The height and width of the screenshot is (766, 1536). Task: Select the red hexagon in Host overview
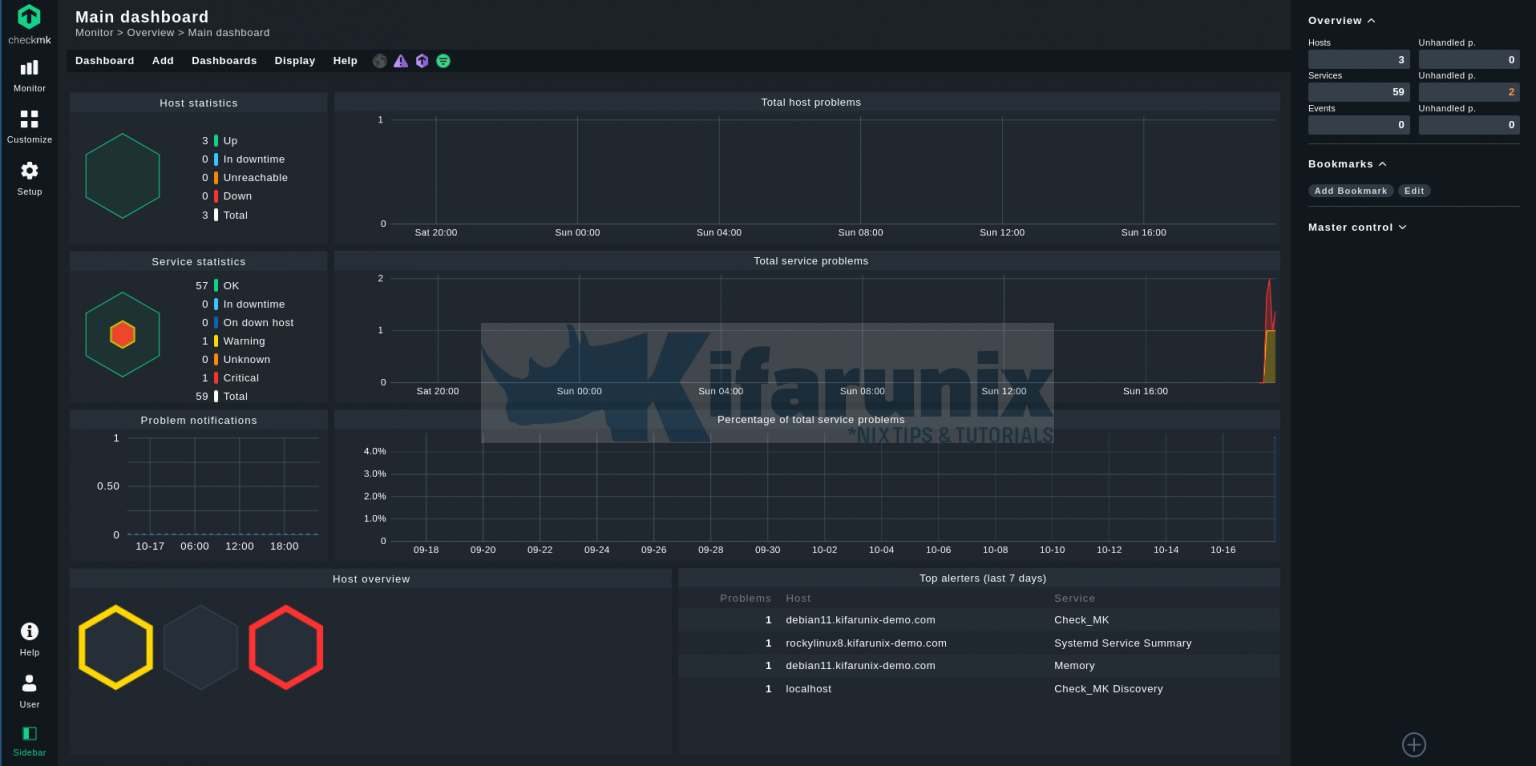point(286,647)
